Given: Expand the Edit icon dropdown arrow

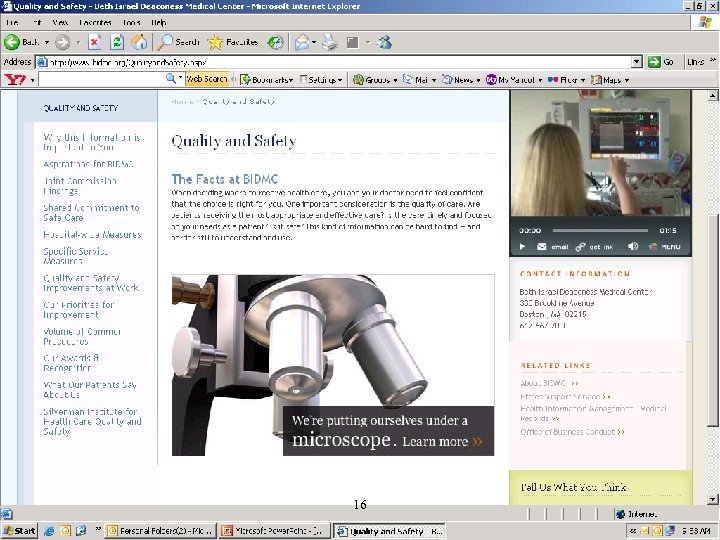Looking at the screenshot, I should (368, 42).
